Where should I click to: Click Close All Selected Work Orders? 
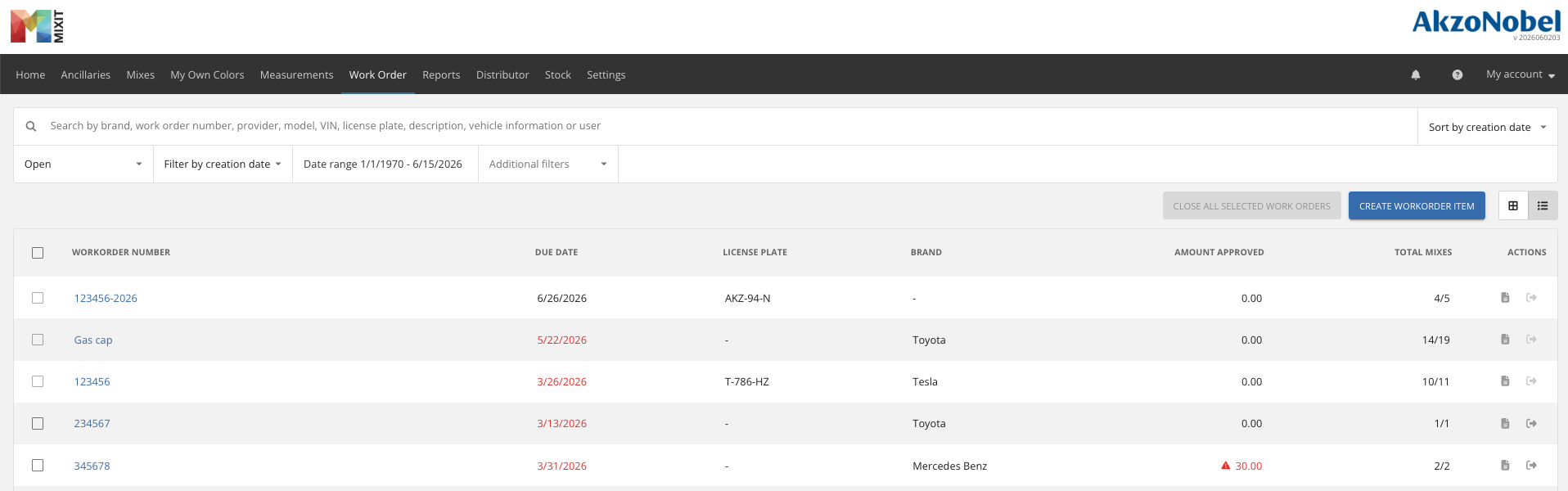pyautogui.click(x=1251, y=206)
